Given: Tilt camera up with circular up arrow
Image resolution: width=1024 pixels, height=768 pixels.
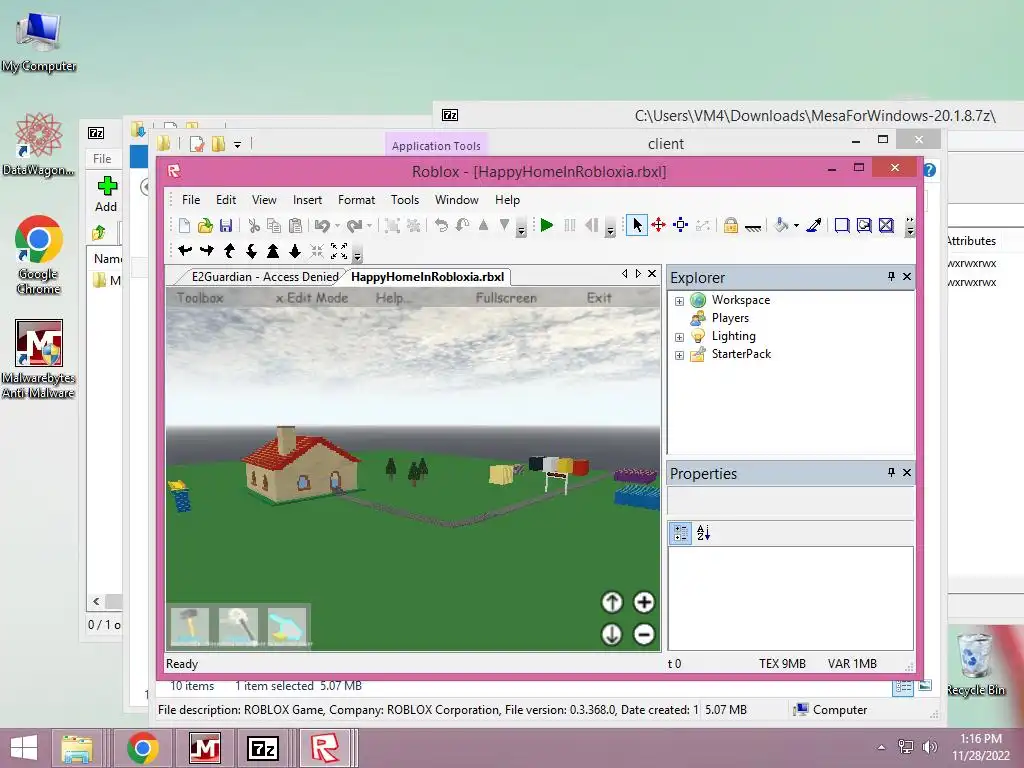Looking at the screenshot, I should click(x=612, y=602).
